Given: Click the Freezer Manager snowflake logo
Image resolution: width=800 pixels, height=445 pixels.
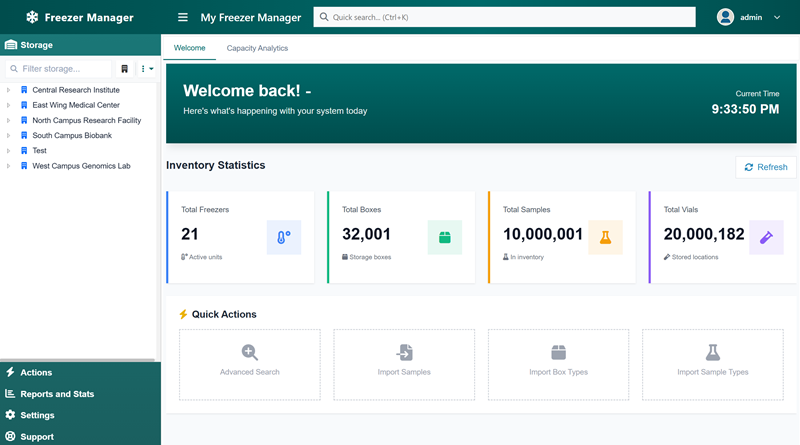Looking at the screenshot, I should (x=32, y=17).
